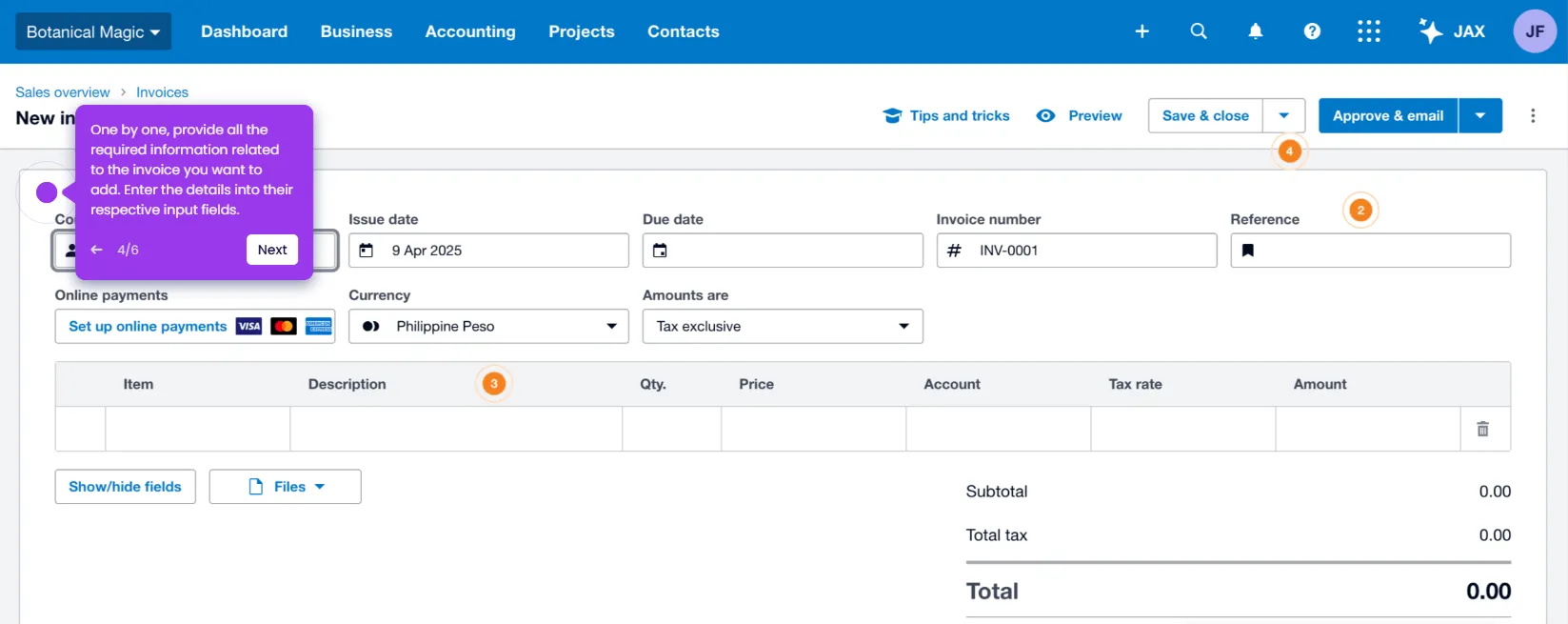Image resolution: width=1568 pixels, height=624 pixels.
Task: Click the Account cell in the item row
Action: 999,429
